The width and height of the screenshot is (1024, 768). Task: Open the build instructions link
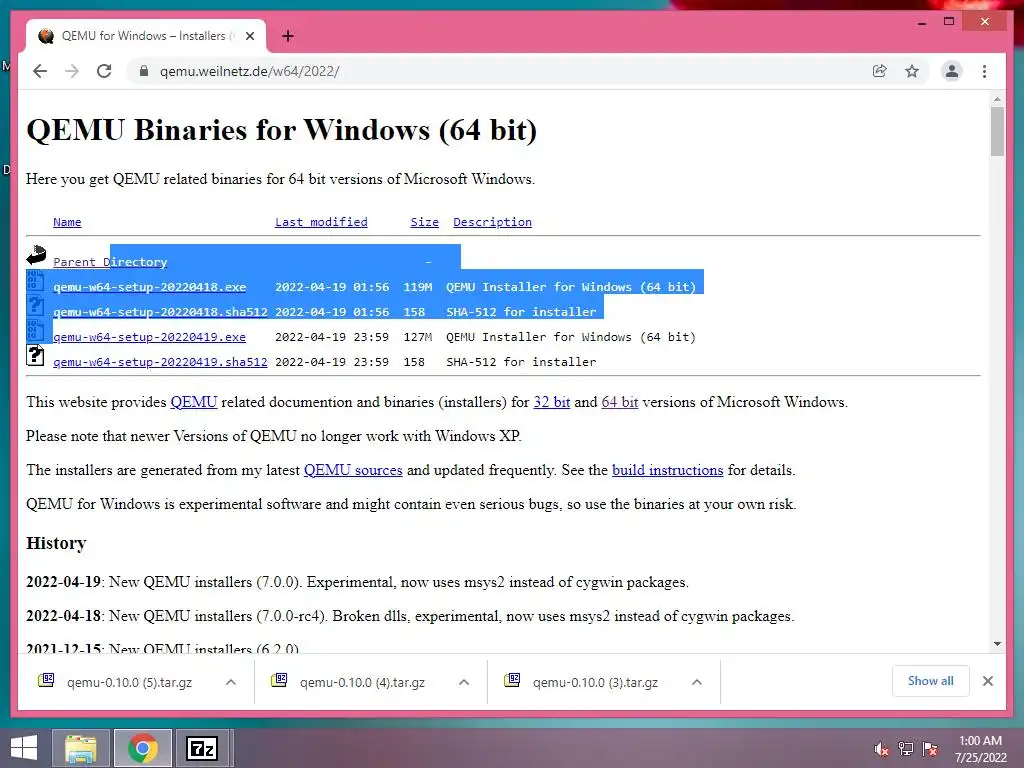click(667, 470)
